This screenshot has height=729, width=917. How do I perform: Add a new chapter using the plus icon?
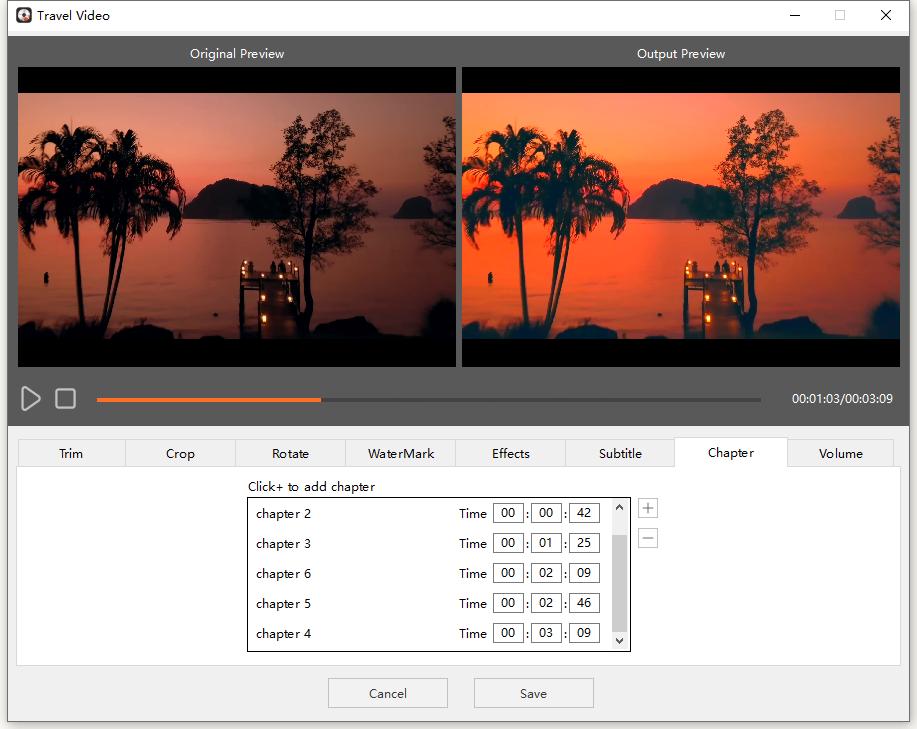click(x=647, y=507)
